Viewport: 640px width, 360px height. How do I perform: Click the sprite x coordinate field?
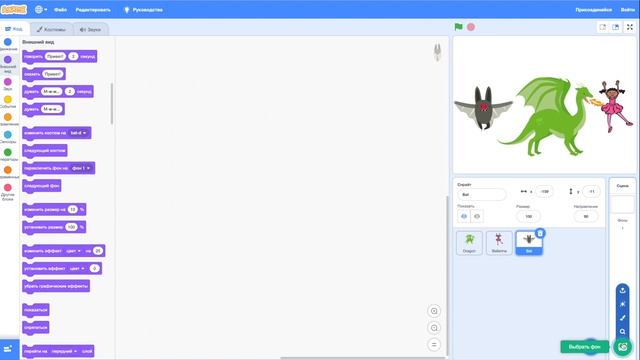(544, 191)
